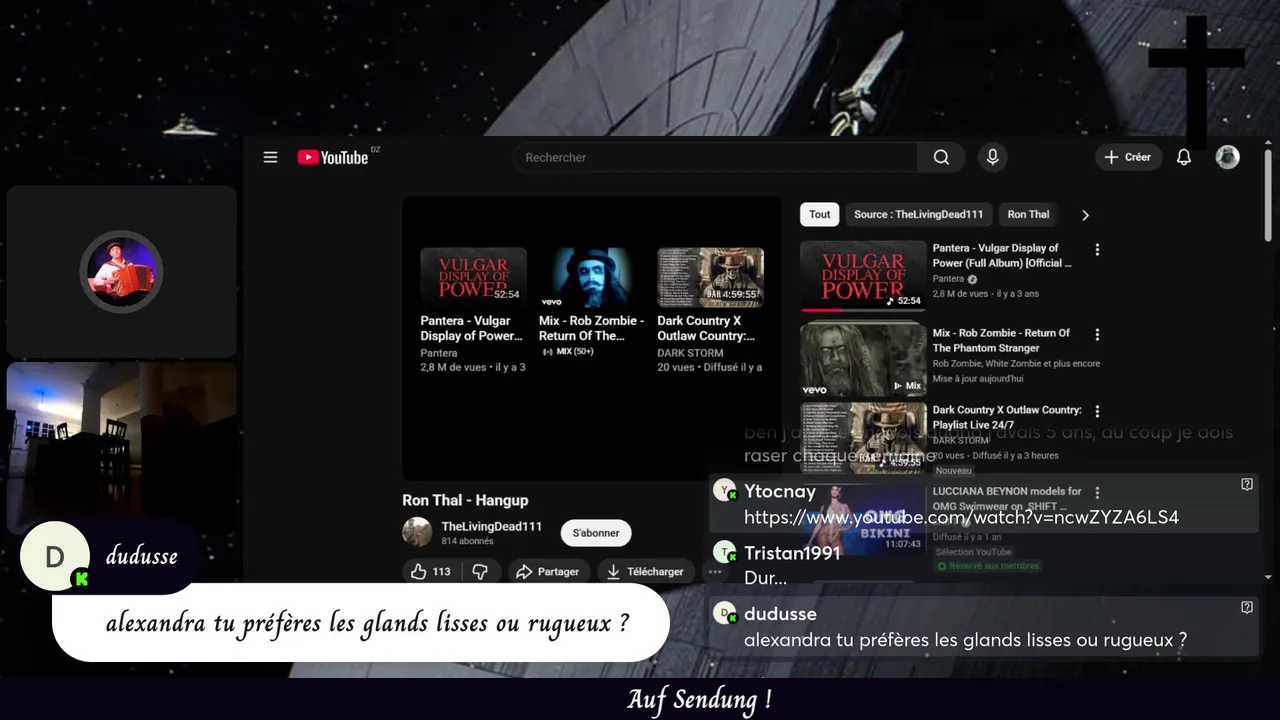Click the dudusse username in highlighted bubble
The image size is (1280, 720).
pyautogui.click(x=141, y=556)
